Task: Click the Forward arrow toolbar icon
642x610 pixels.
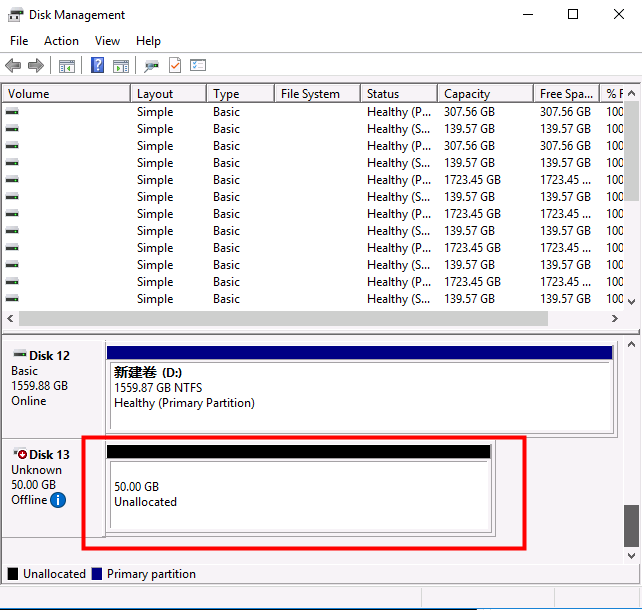Action: pyautogui.click(x=36, y=66)
